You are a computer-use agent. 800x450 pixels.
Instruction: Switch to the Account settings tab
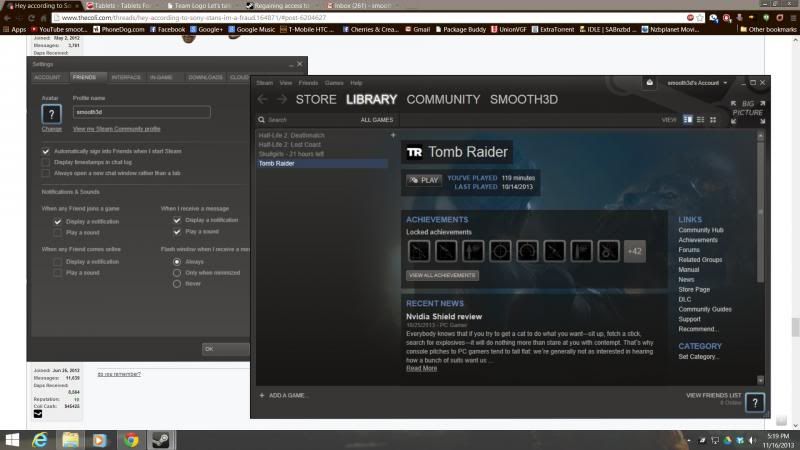(x=47, y=77)
